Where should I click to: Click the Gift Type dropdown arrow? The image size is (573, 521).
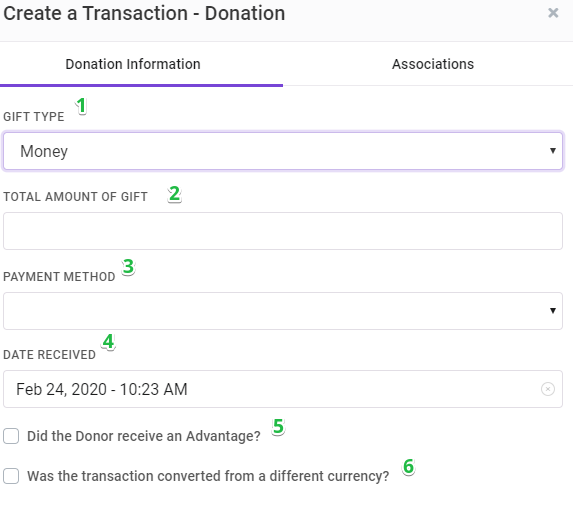(553, 151)
